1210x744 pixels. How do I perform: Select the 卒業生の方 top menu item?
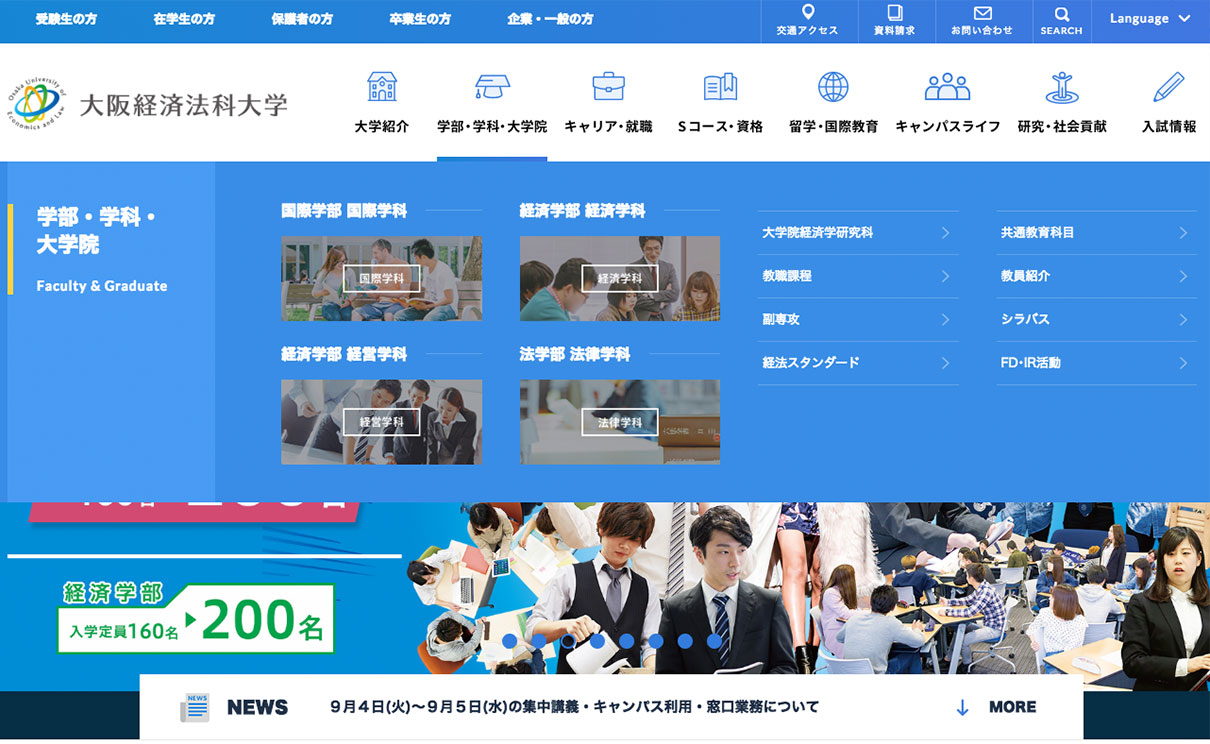[420, 19]
